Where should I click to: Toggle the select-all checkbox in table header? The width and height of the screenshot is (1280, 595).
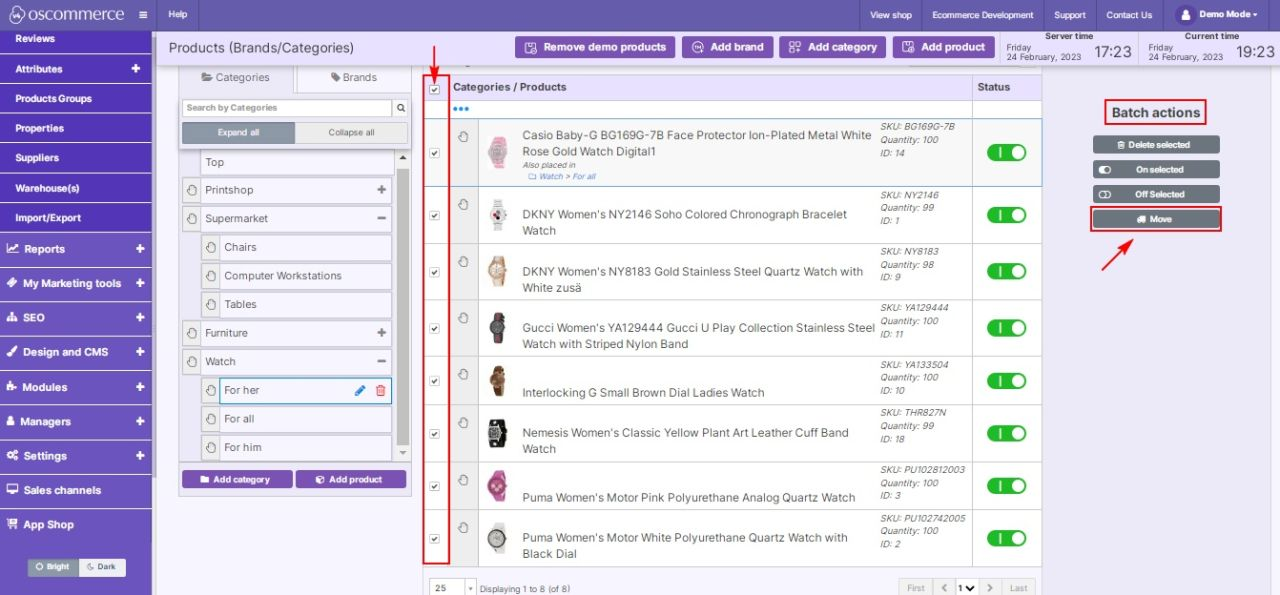tap(434, 90)
